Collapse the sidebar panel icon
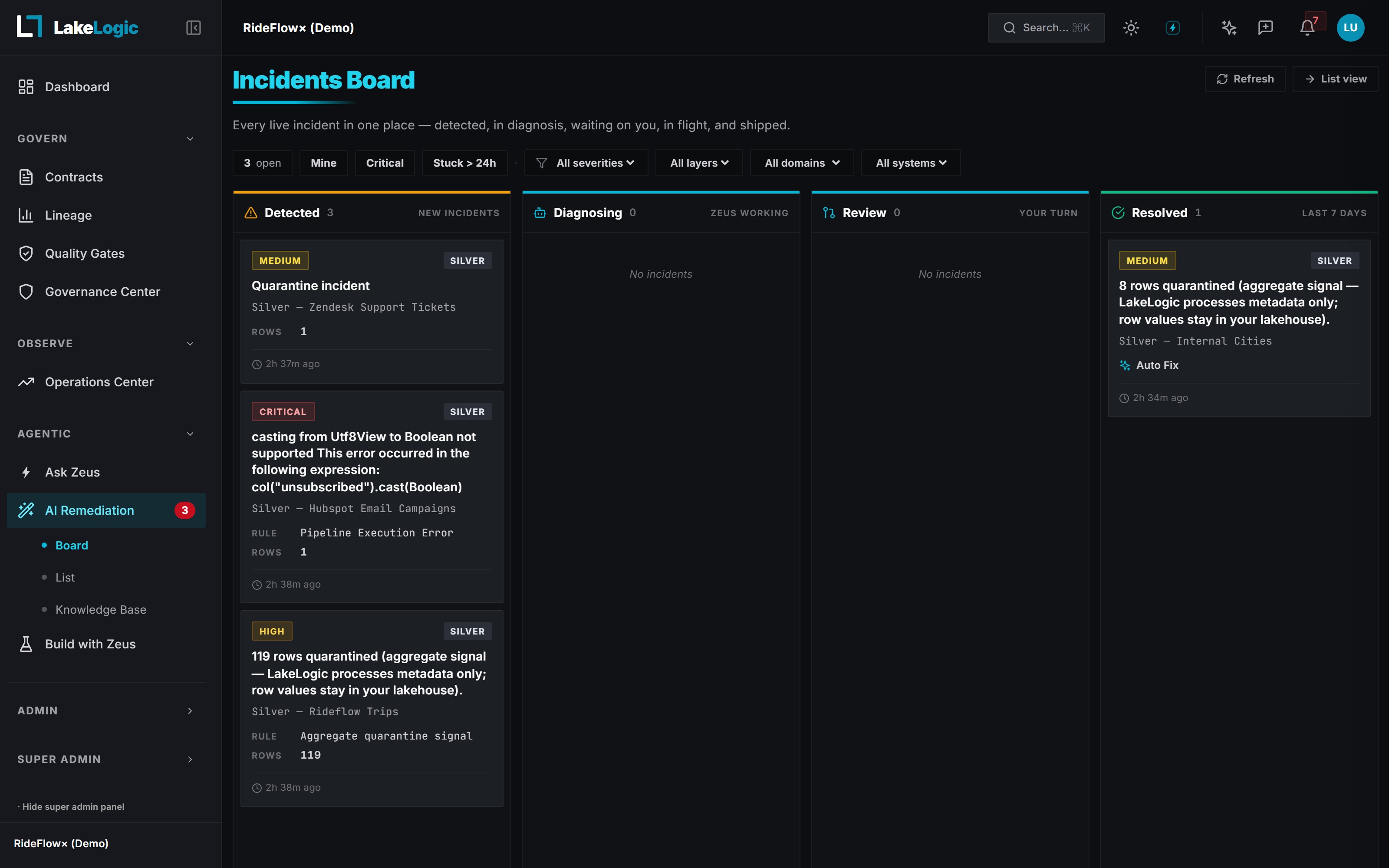1389x868 pixels. pyautogui.click(x=194, y=27)
